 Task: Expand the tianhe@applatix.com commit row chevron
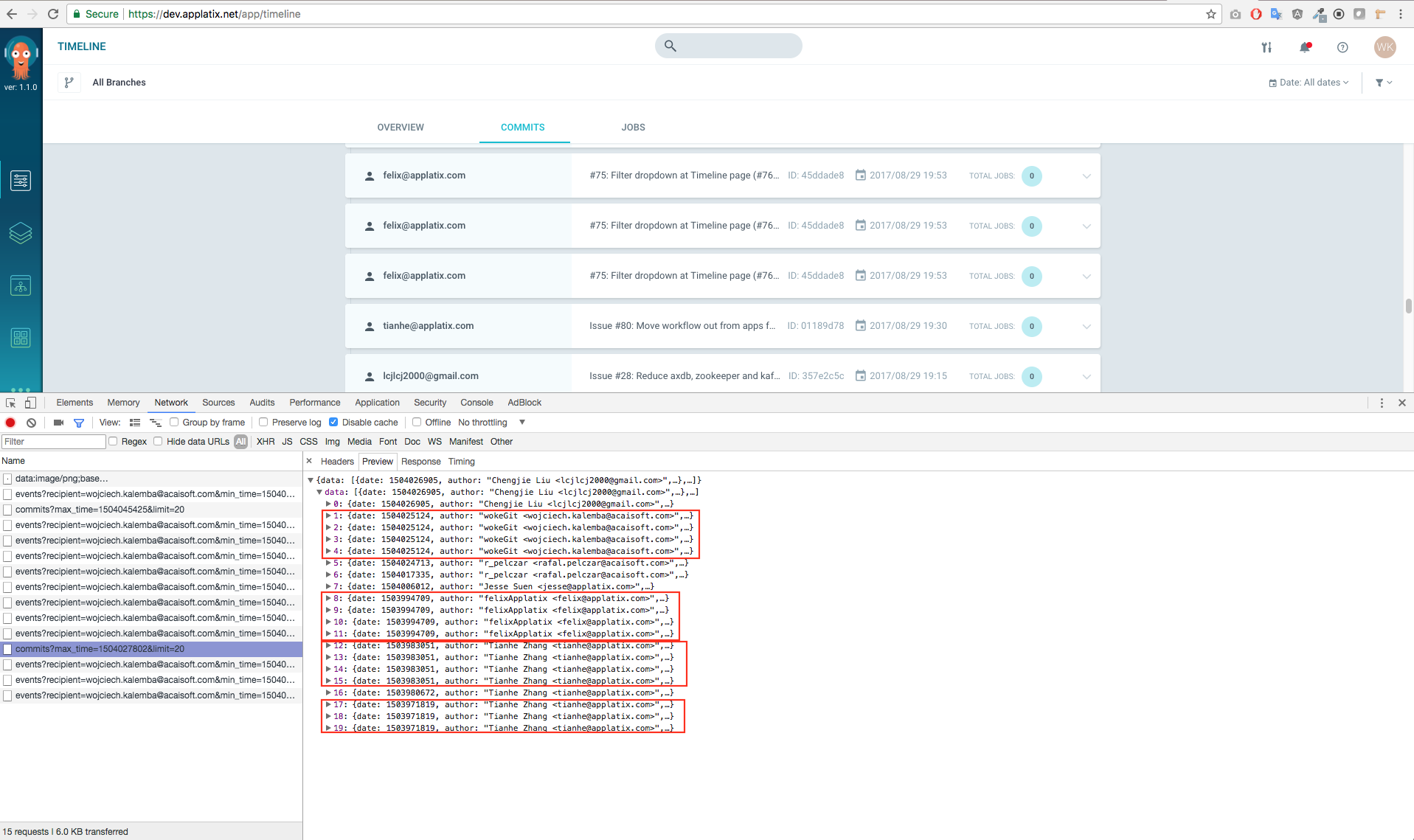pyautogui.click(x=1086, y=326)
